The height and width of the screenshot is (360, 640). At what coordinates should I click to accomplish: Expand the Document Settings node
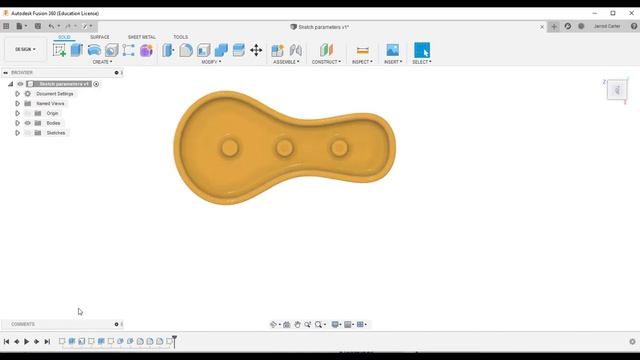click(17, 94)
